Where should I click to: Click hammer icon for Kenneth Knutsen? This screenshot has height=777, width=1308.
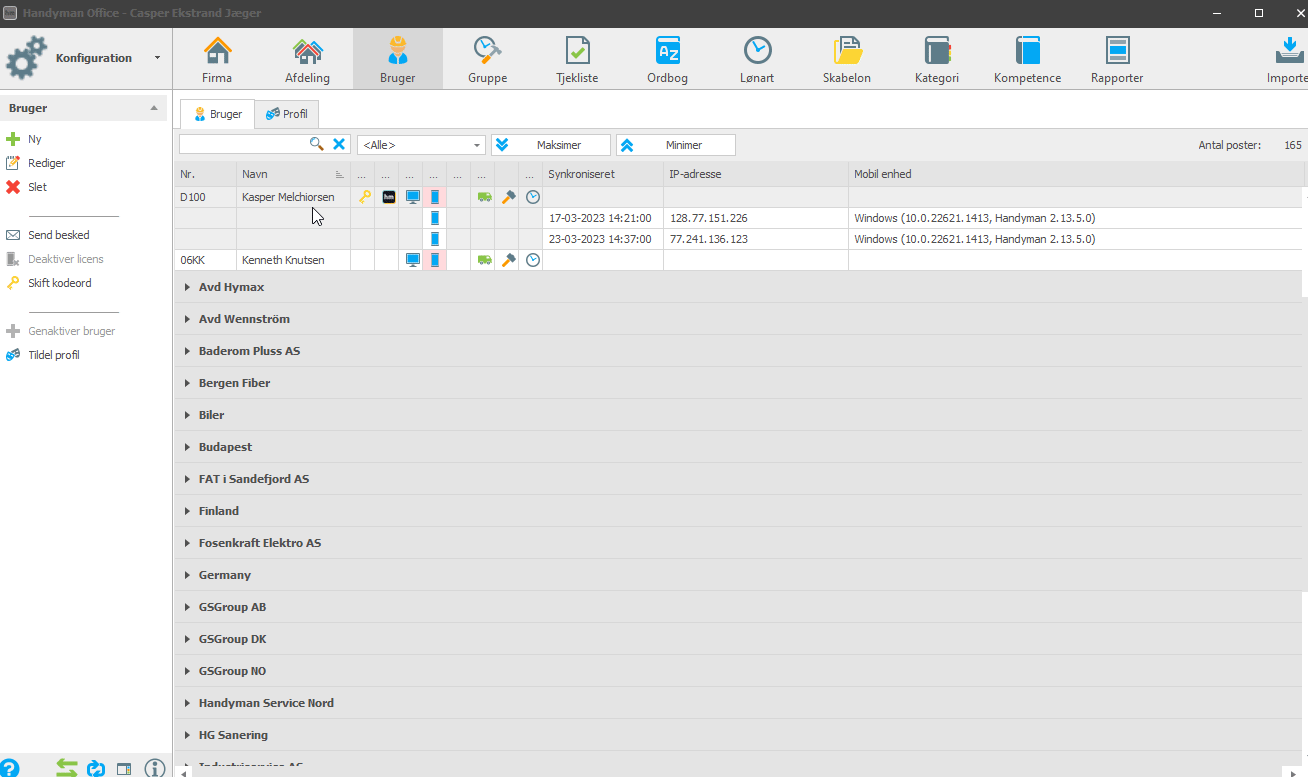(x=508, y=260)
